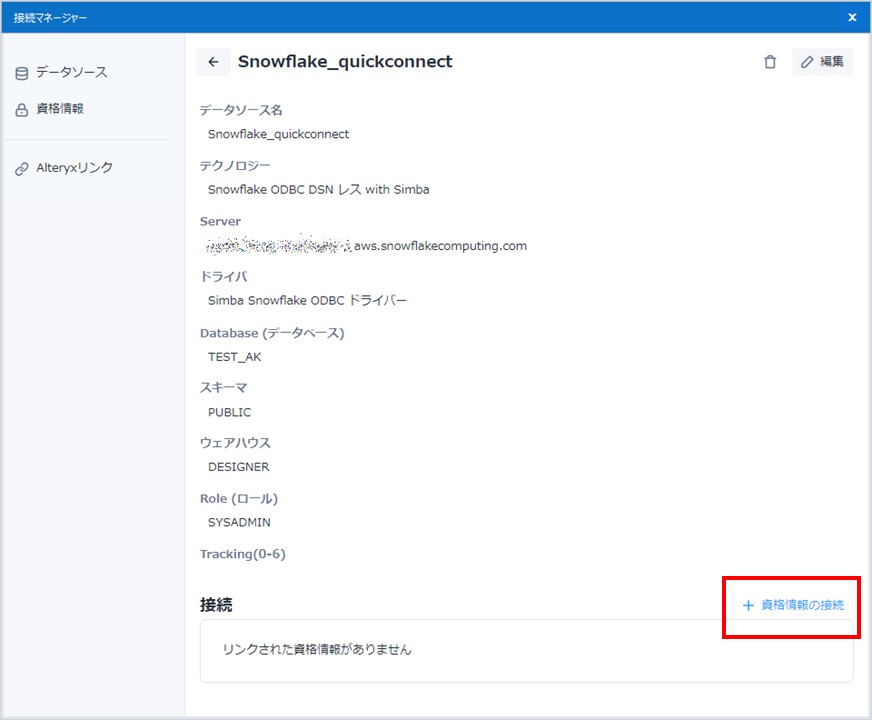Click the 接続 section heading
872x720 pixels.
point(216,605)
